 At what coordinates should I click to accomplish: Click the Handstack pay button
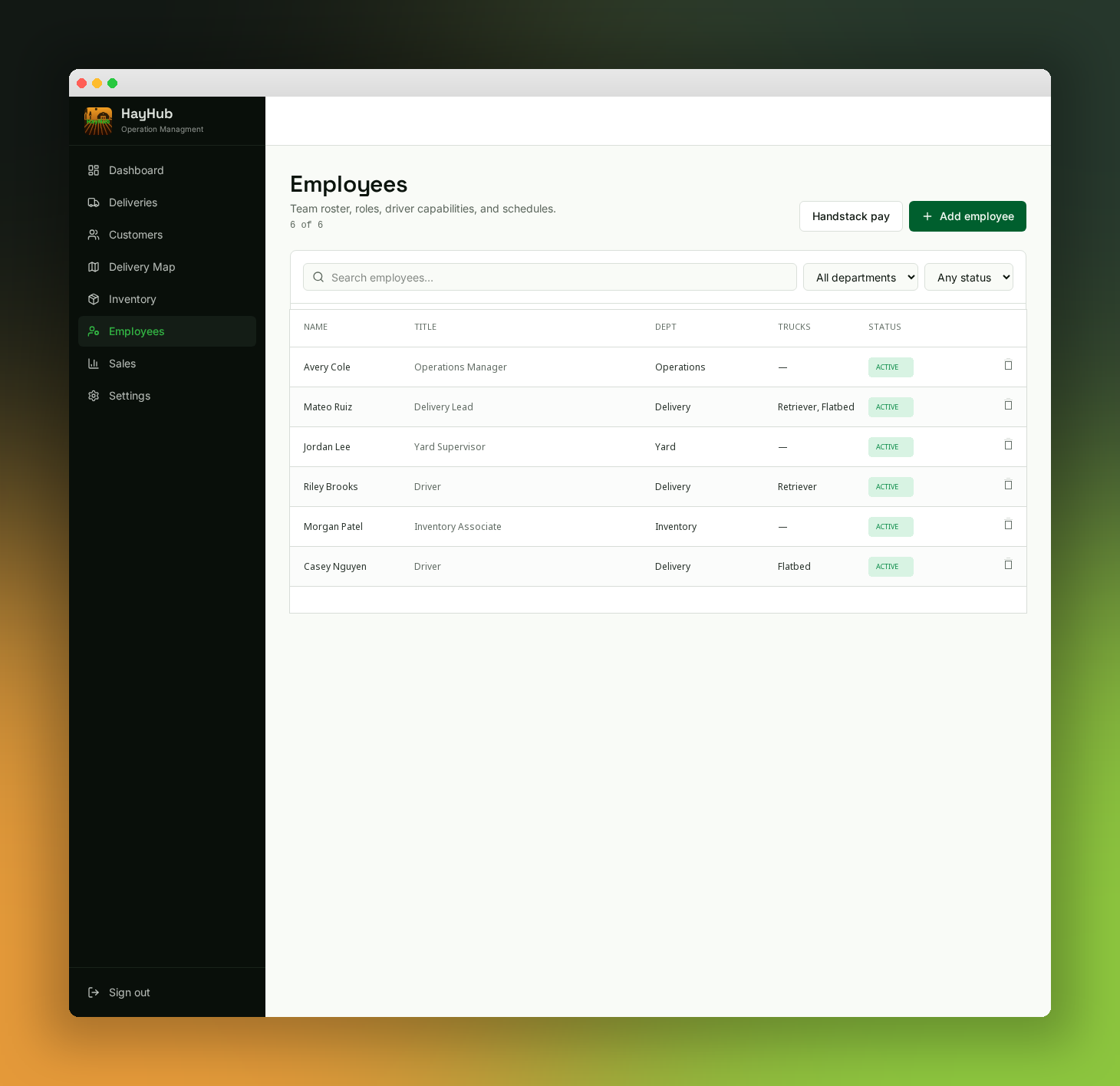(851, 216)
